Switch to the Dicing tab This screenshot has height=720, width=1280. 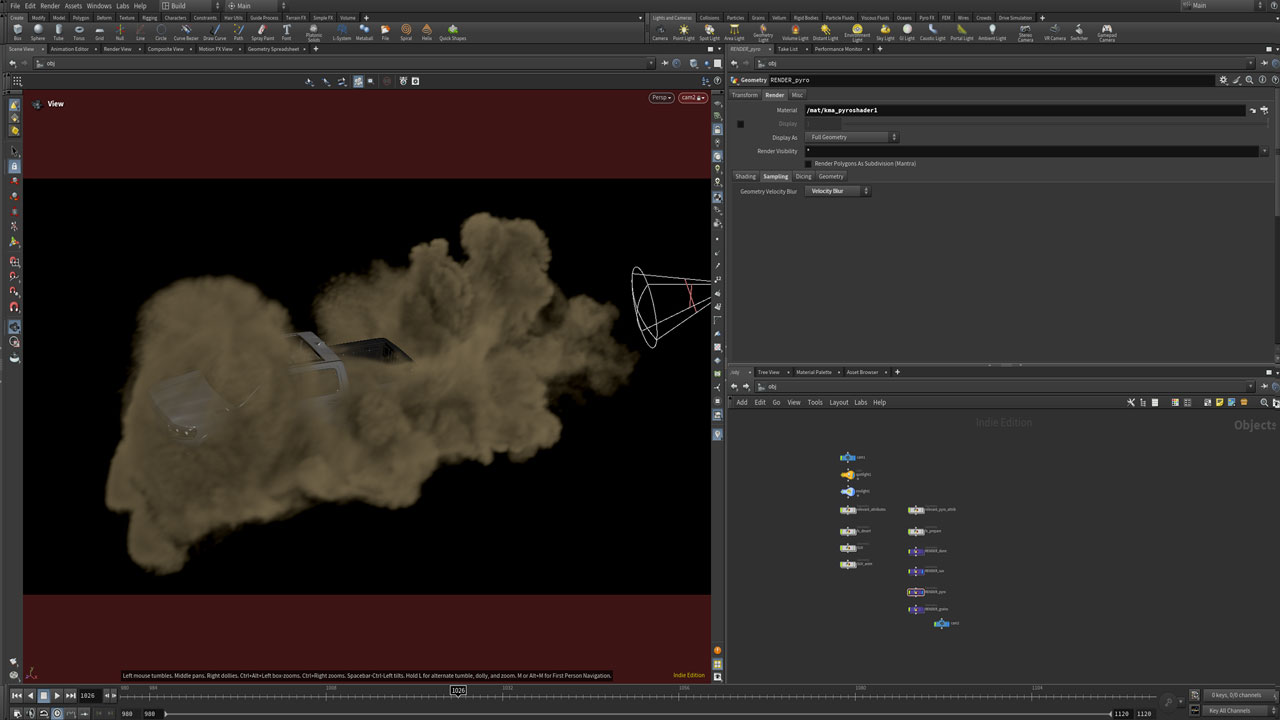point(803,177)
